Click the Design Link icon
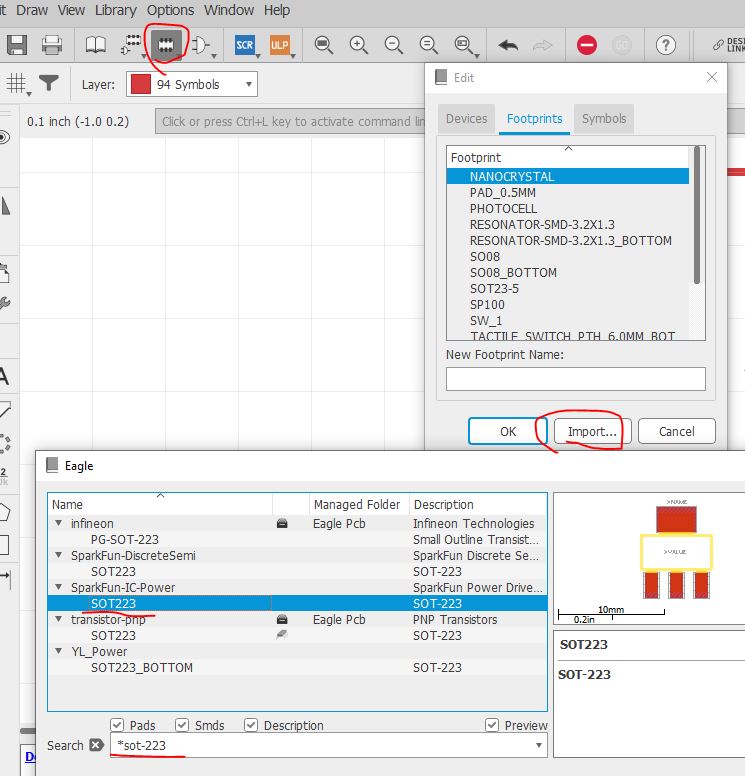This screenshot has width=745, height=776. (729, 45)
